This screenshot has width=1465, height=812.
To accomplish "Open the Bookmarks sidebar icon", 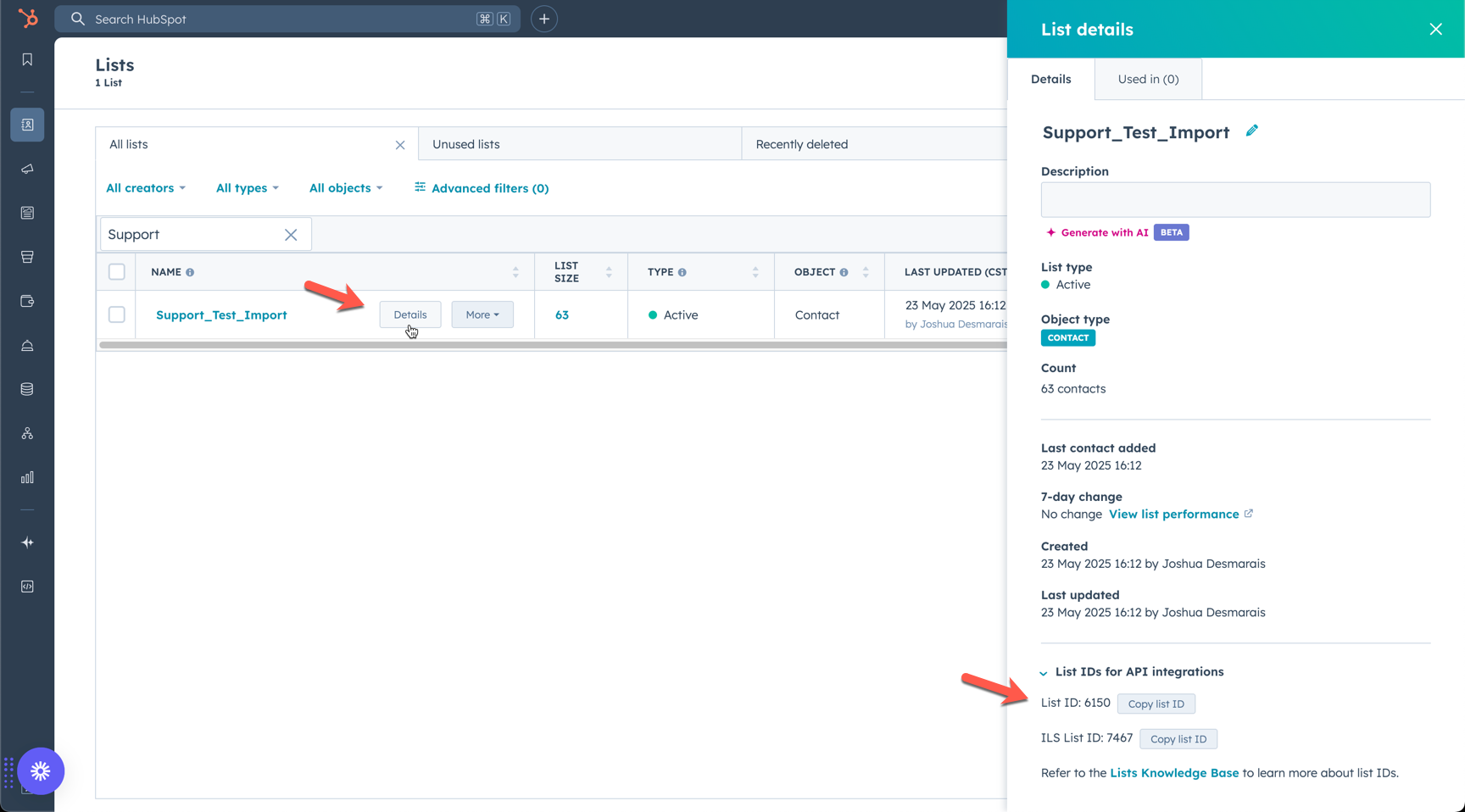I will tap(27, 59).
